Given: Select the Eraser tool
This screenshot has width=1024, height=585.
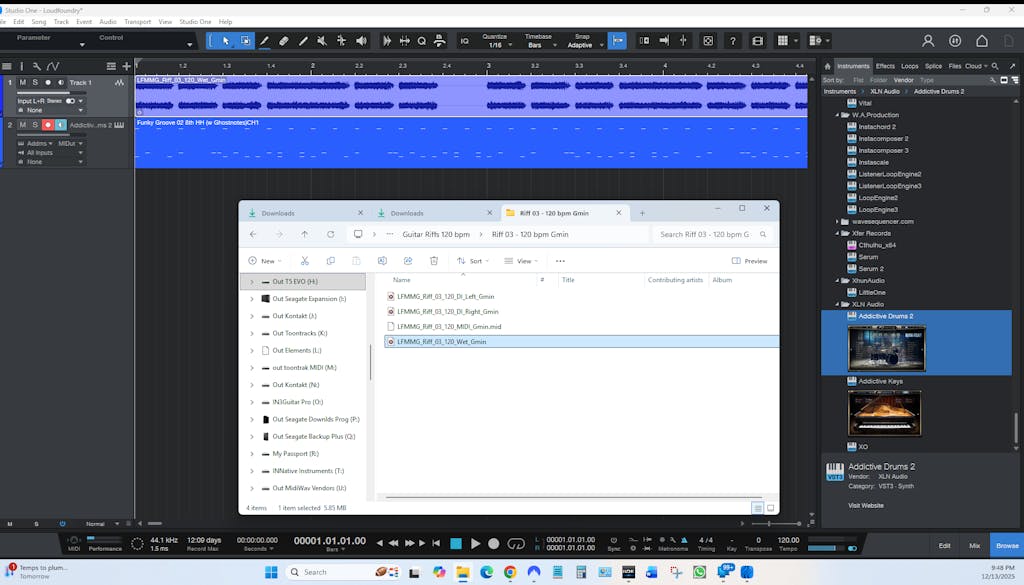Looking at the screenshot, I should coord(283,41).
